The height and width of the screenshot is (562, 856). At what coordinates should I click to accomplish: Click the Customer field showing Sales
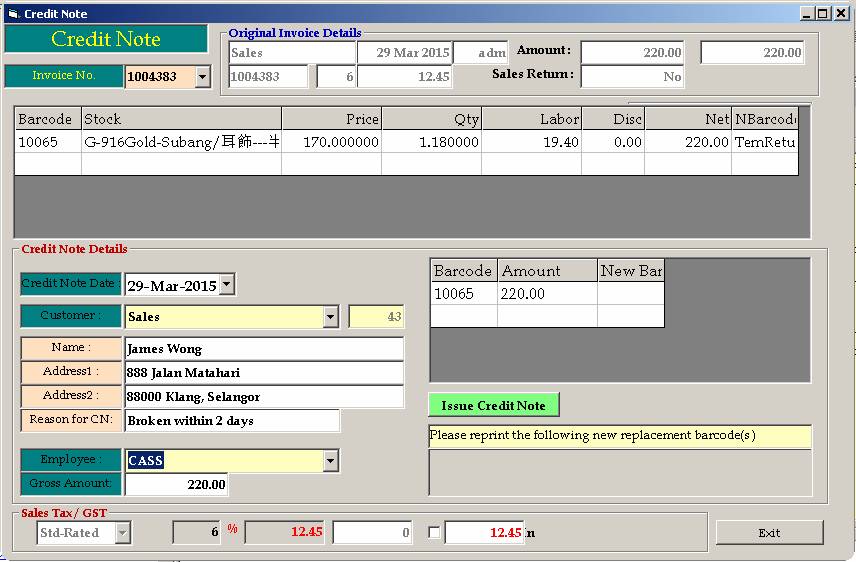point(224,316)
